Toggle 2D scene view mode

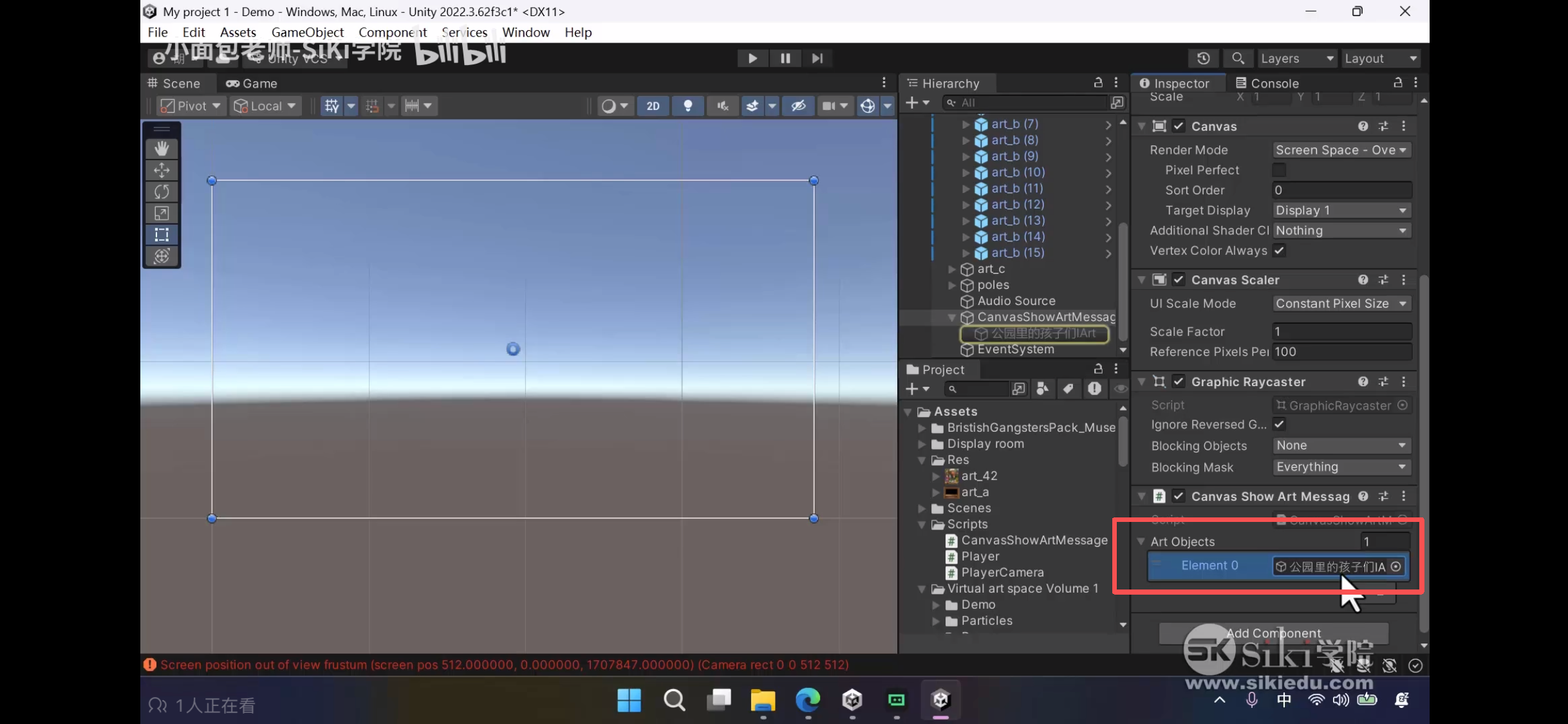(x=653, y=106)
